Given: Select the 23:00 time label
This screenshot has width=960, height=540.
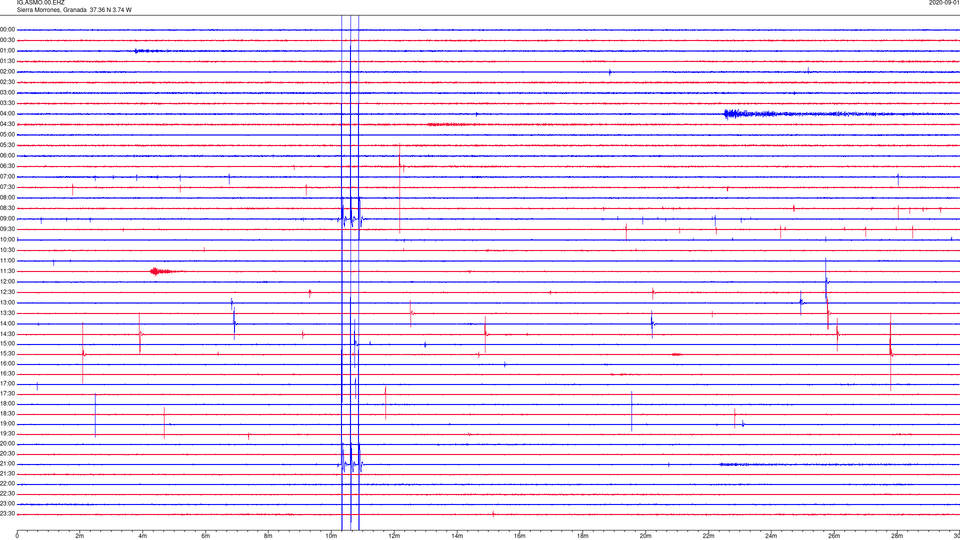Looking at the screenshot, I should point(7,504).
